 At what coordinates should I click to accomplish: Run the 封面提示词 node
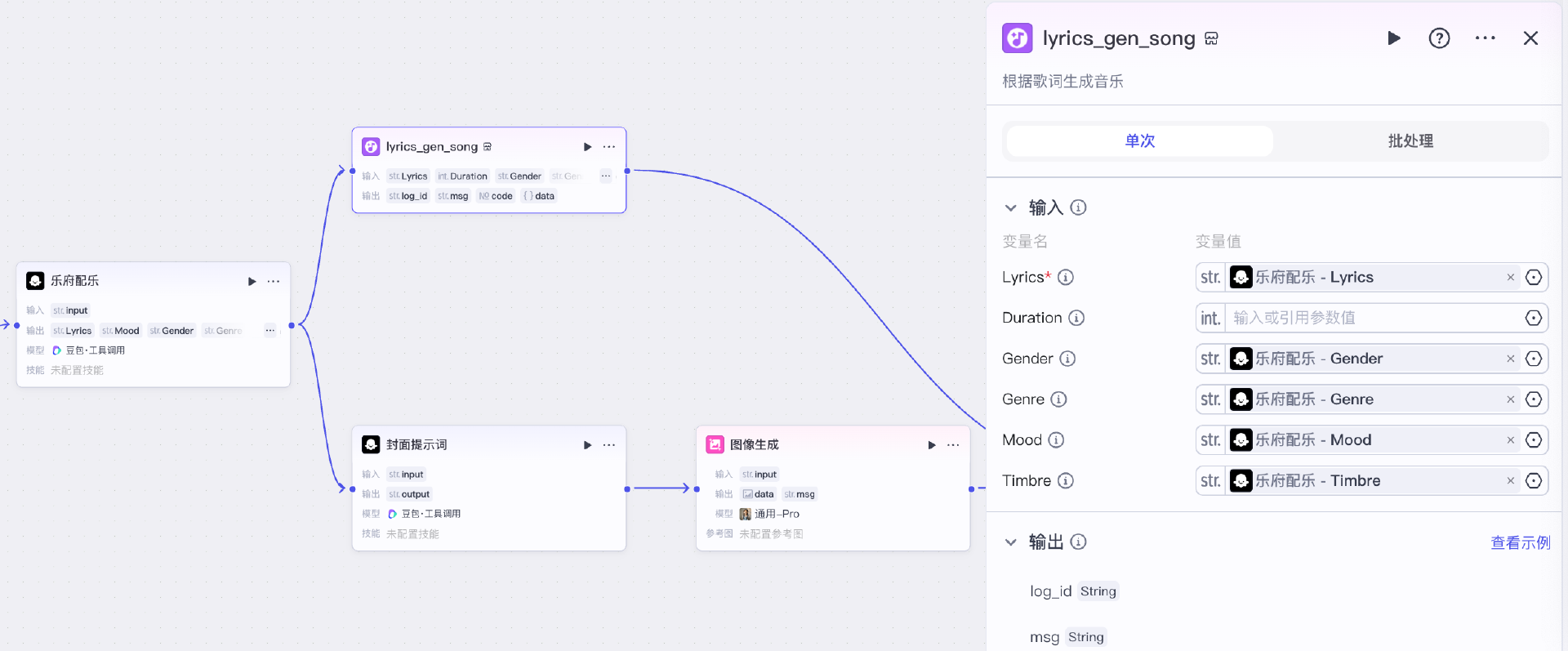[x=587, y=445]
